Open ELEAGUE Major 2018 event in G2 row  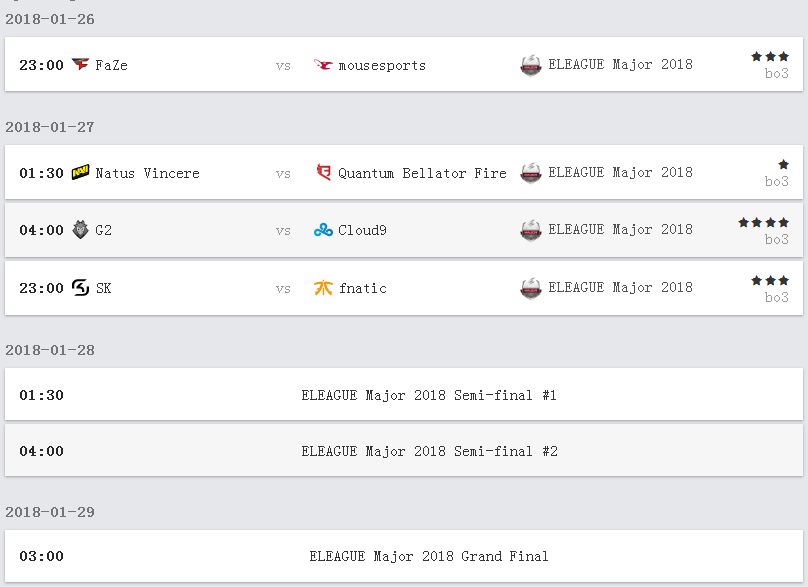click(x=620, y=229)
